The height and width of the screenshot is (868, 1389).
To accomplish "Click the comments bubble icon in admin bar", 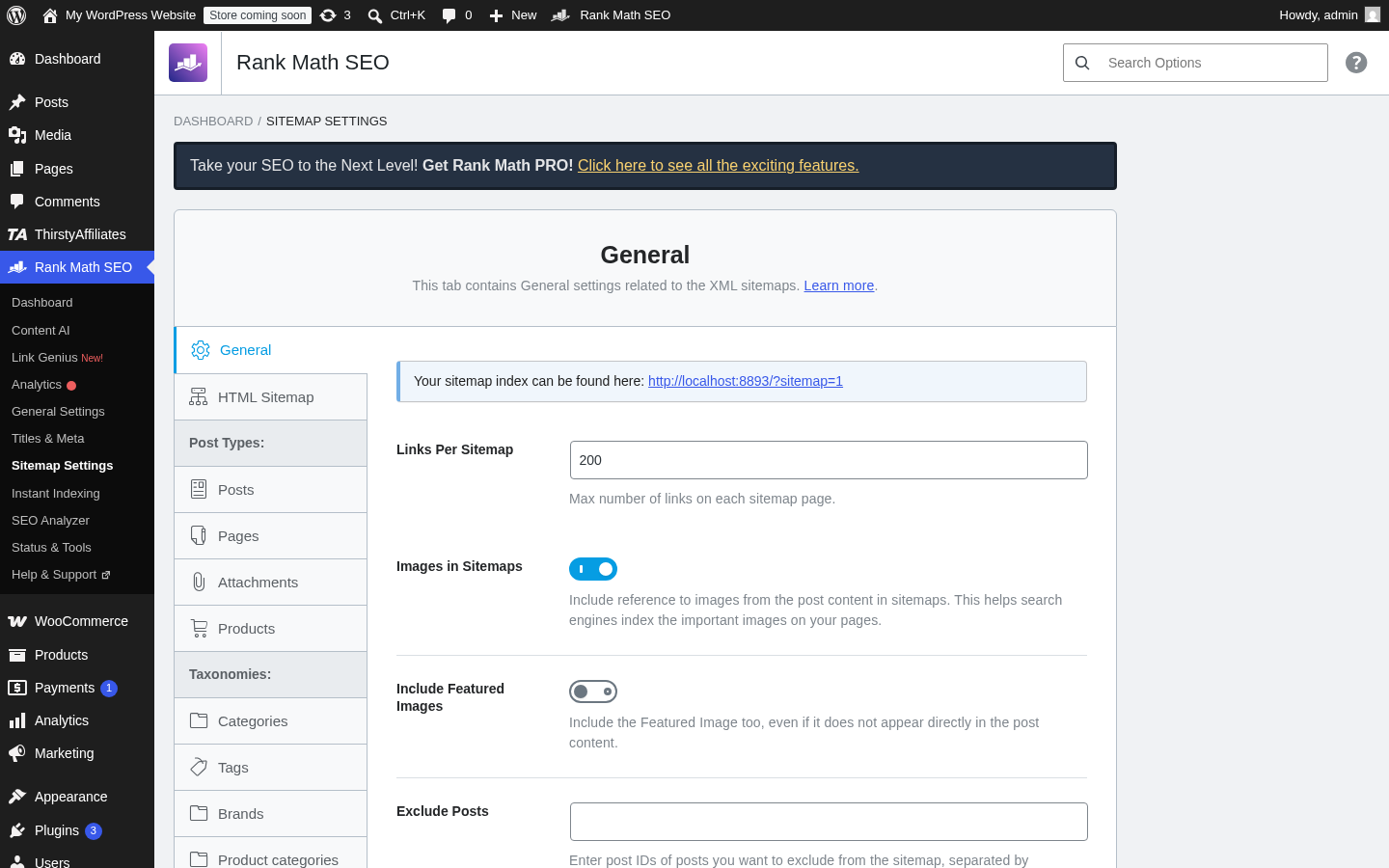I will (449, 15).
